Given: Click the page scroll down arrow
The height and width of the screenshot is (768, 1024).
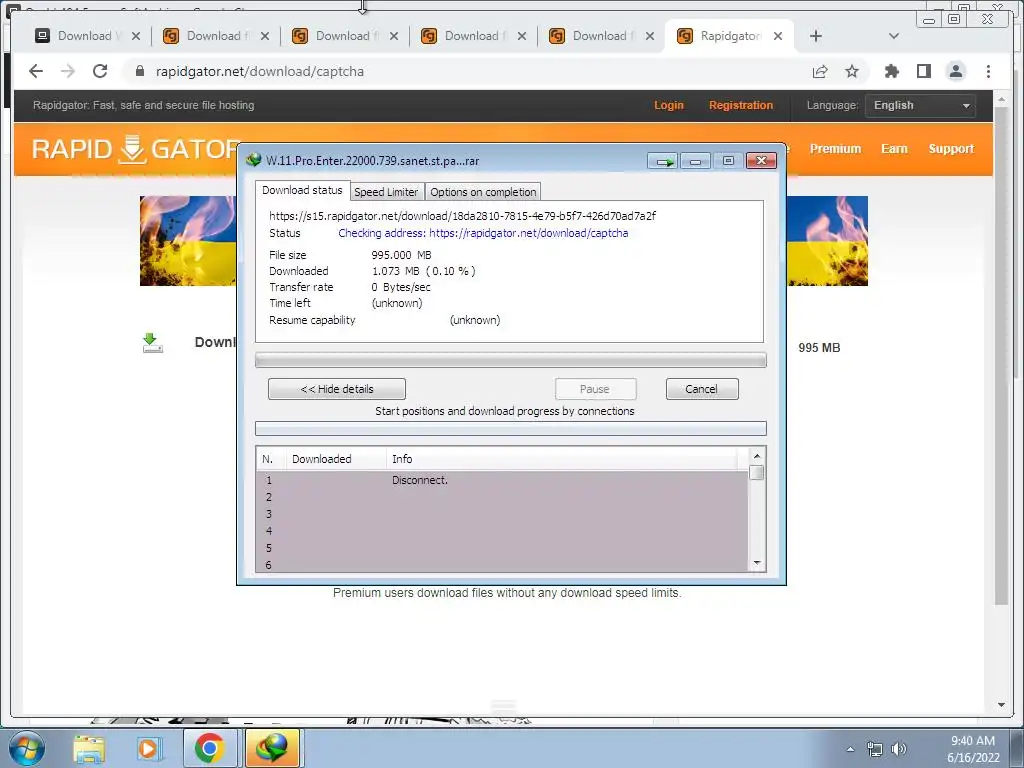Looking at the screenshot, I should (x=1001, y=705).
